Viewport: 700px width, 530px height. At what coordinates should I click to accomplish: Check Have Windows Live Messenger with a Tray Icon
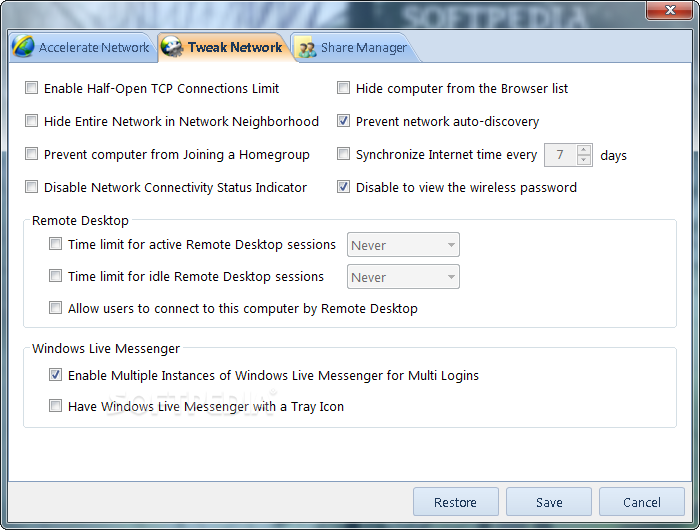click(55, 406)
